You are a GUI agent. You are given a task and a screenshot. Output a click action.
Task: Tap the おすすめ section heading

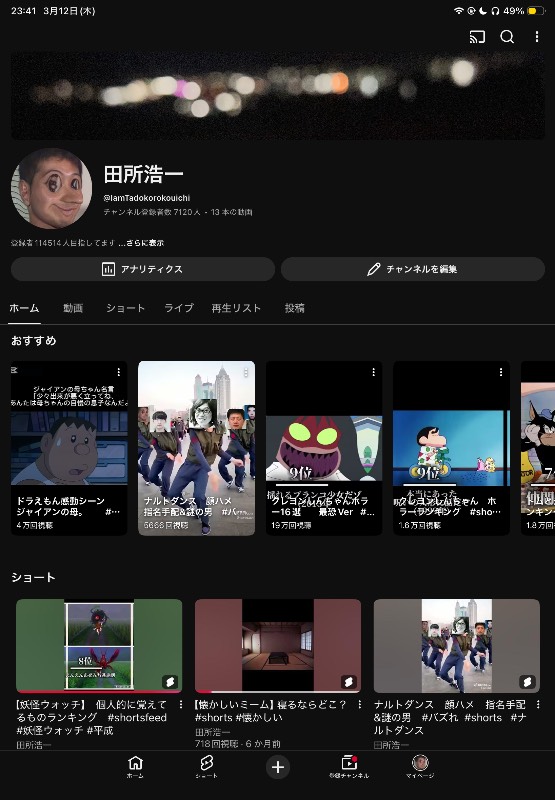34,341
